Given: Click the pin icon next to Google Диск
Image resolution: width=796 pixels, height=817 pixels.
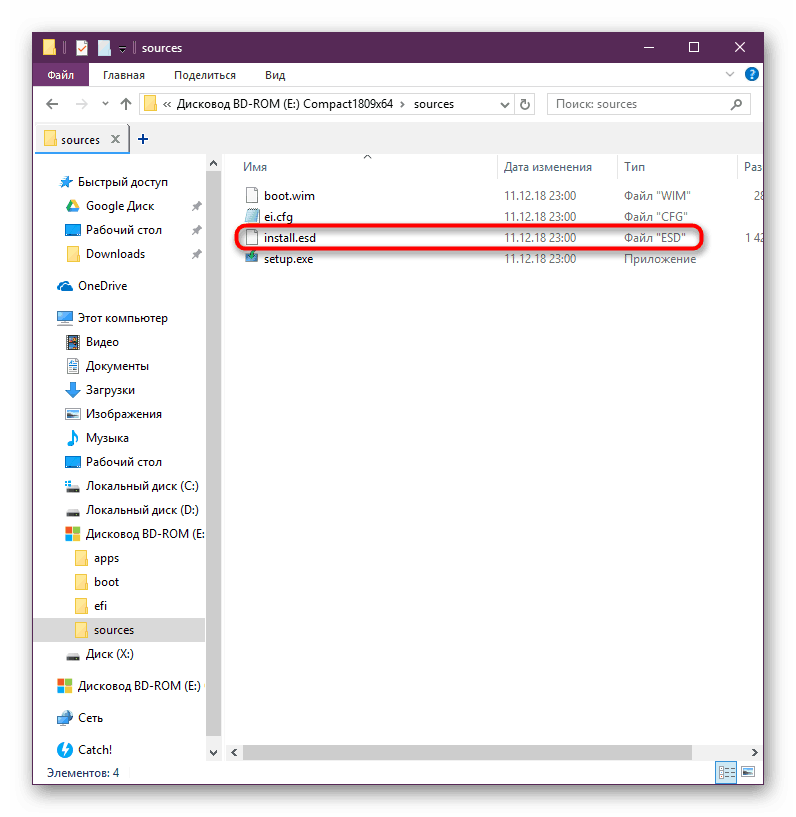Looking at the screenshot, I should [x=196, y=206].
